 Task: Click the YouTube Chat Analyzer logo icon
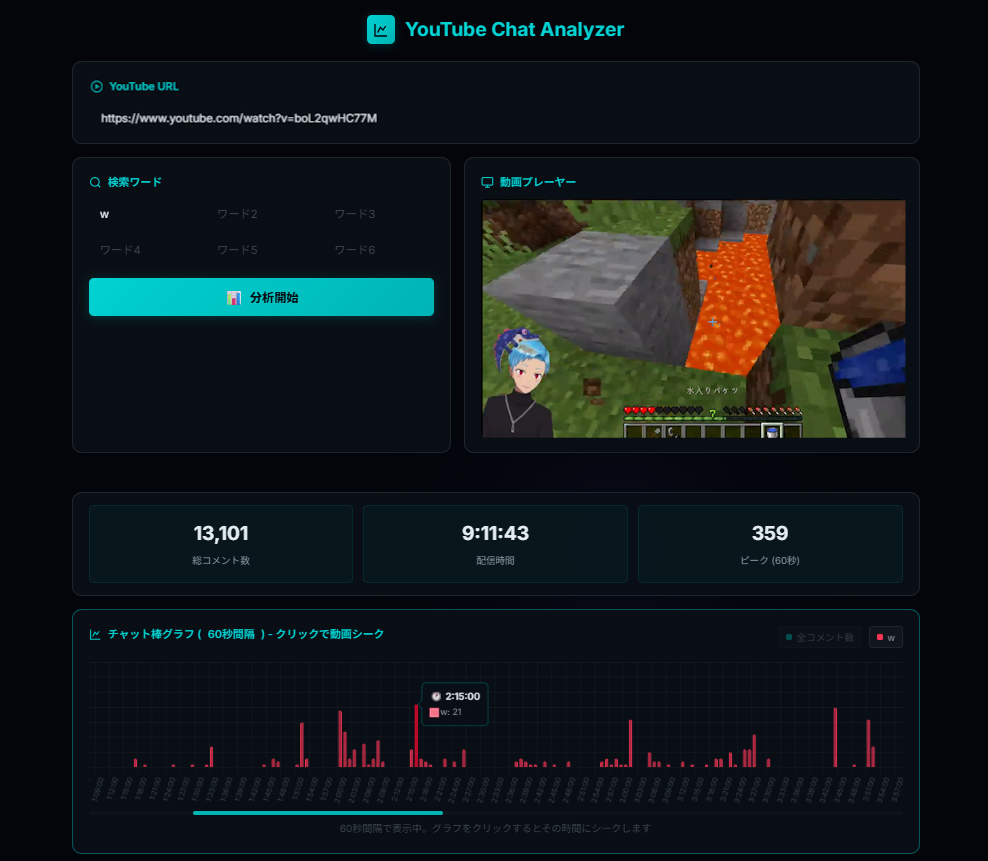point(381,30)
